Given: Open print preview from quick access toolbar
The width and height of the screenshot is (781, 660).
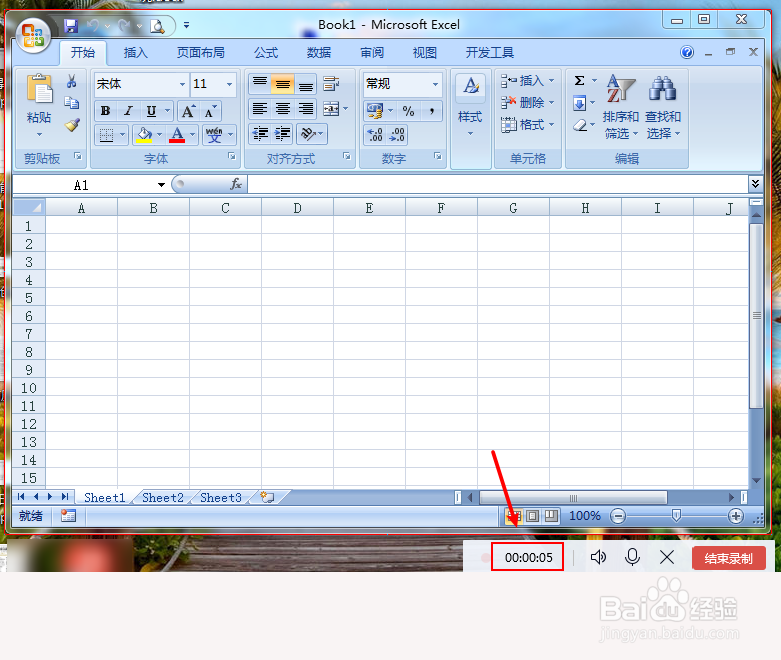Looking at the screenshot, I should pyautogui.click(x=157, y=26).
